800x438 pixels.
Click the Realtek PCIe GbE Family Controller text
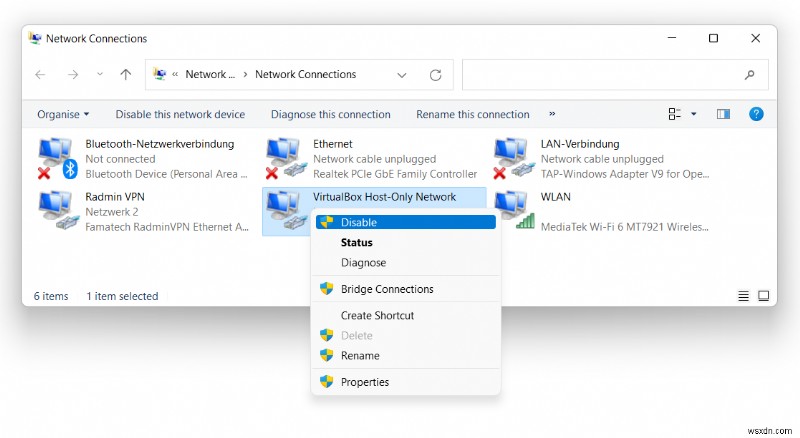pos(395,174)
